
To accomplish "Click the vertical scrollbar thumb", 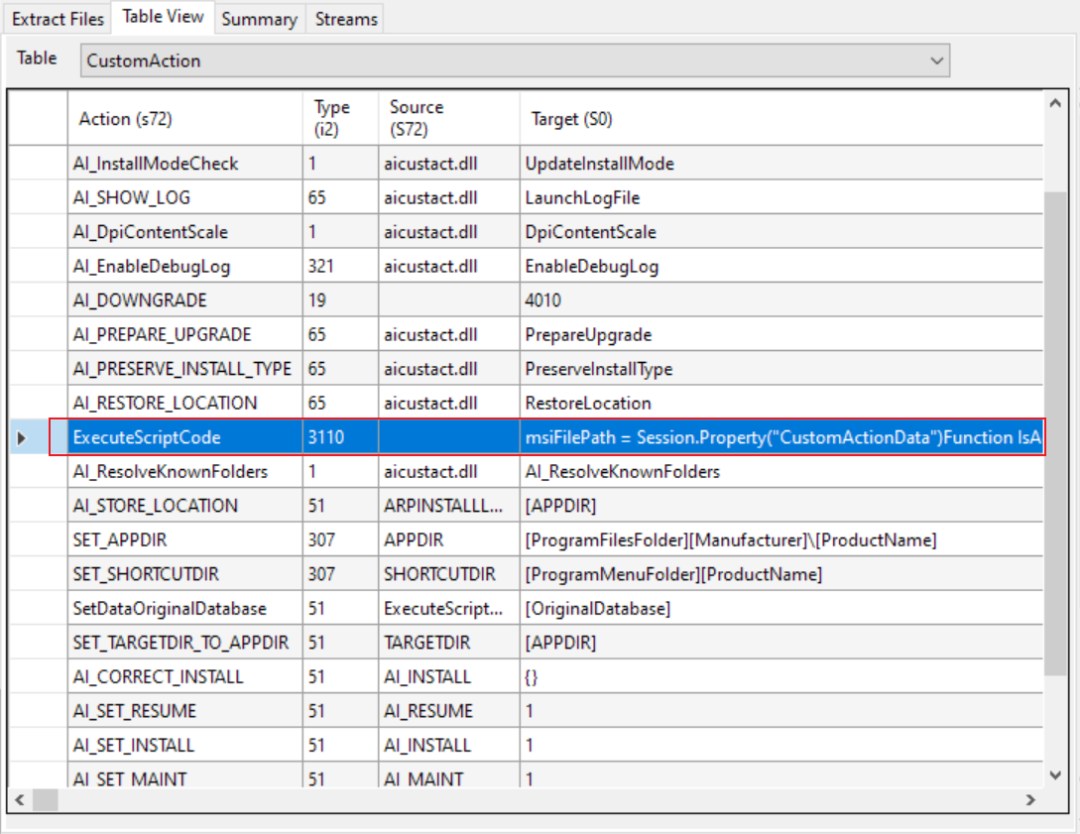I will [x=1055, y=434].
